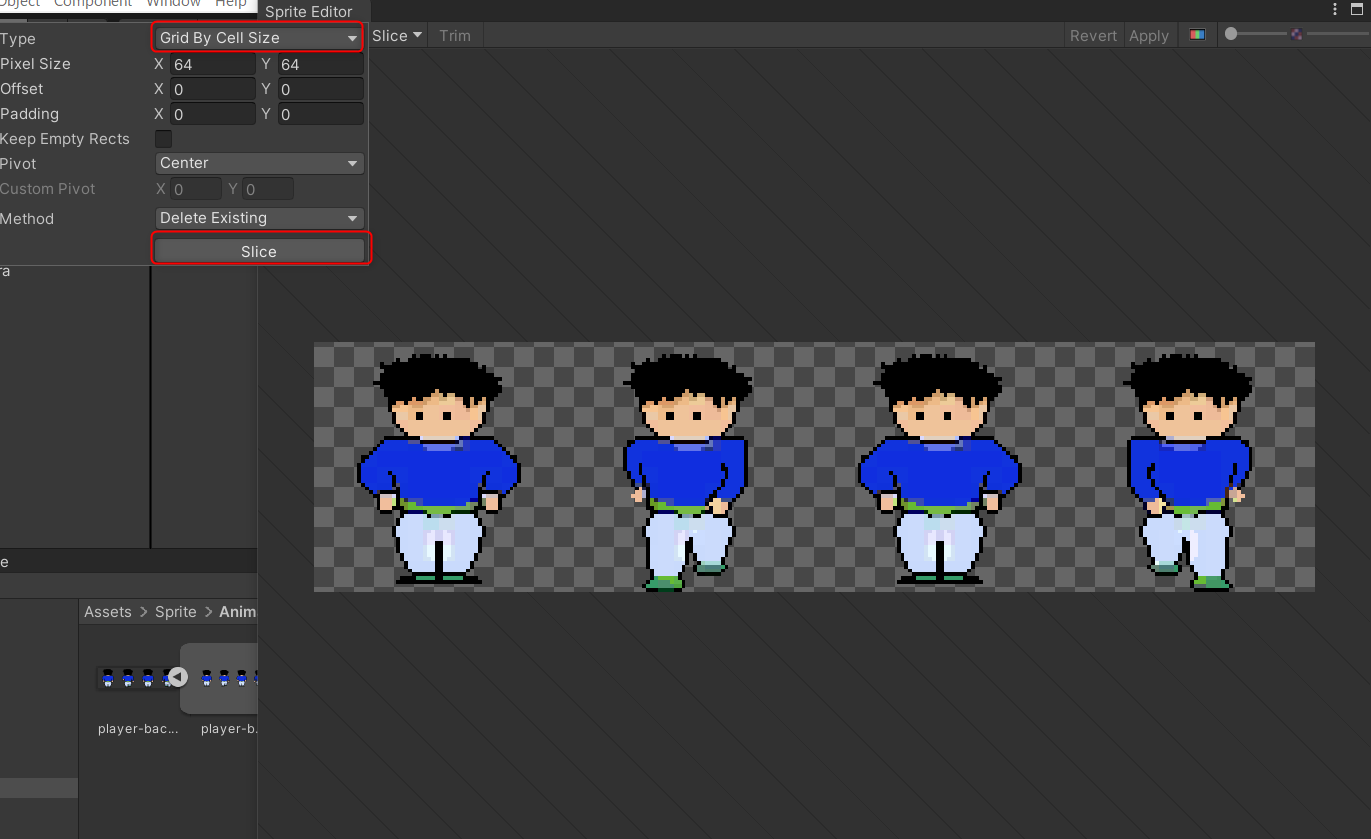
Task: Enable the Keep Empty Rects checkbox
Action: click(163, 139)
